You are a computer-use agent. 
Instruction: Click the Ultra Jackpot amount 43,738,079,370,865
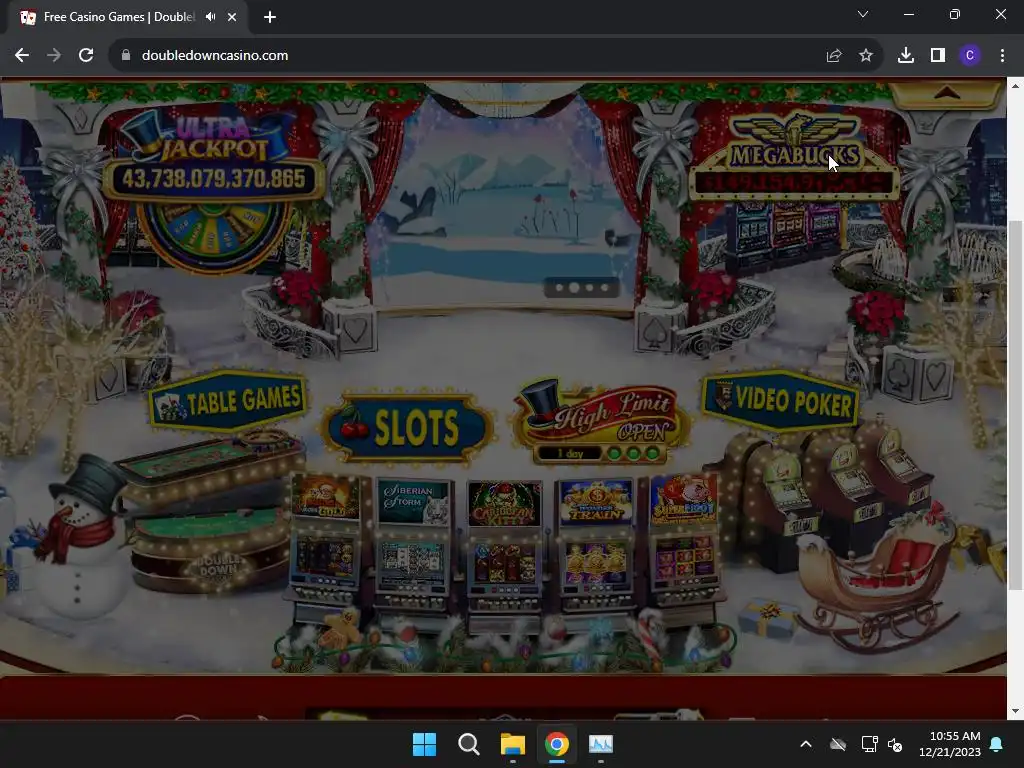pos(214,178)
